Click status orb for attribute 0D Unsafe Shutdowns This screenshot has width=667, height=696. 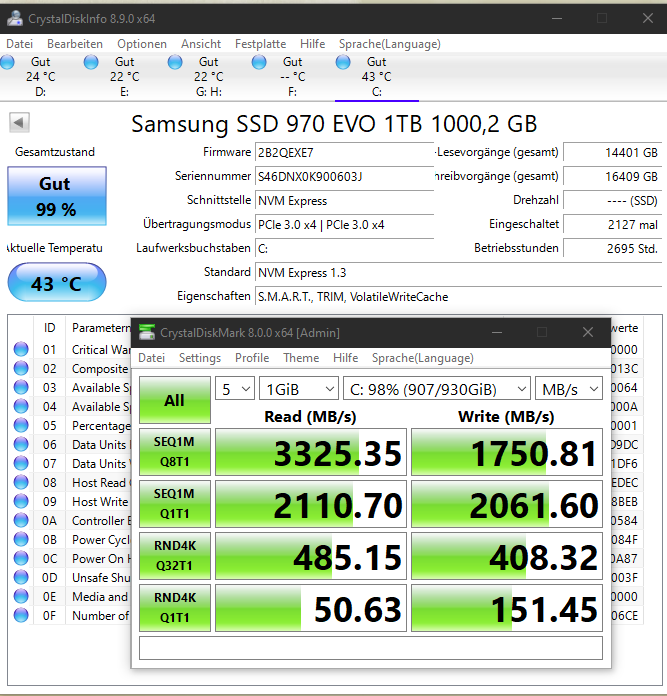21,577
